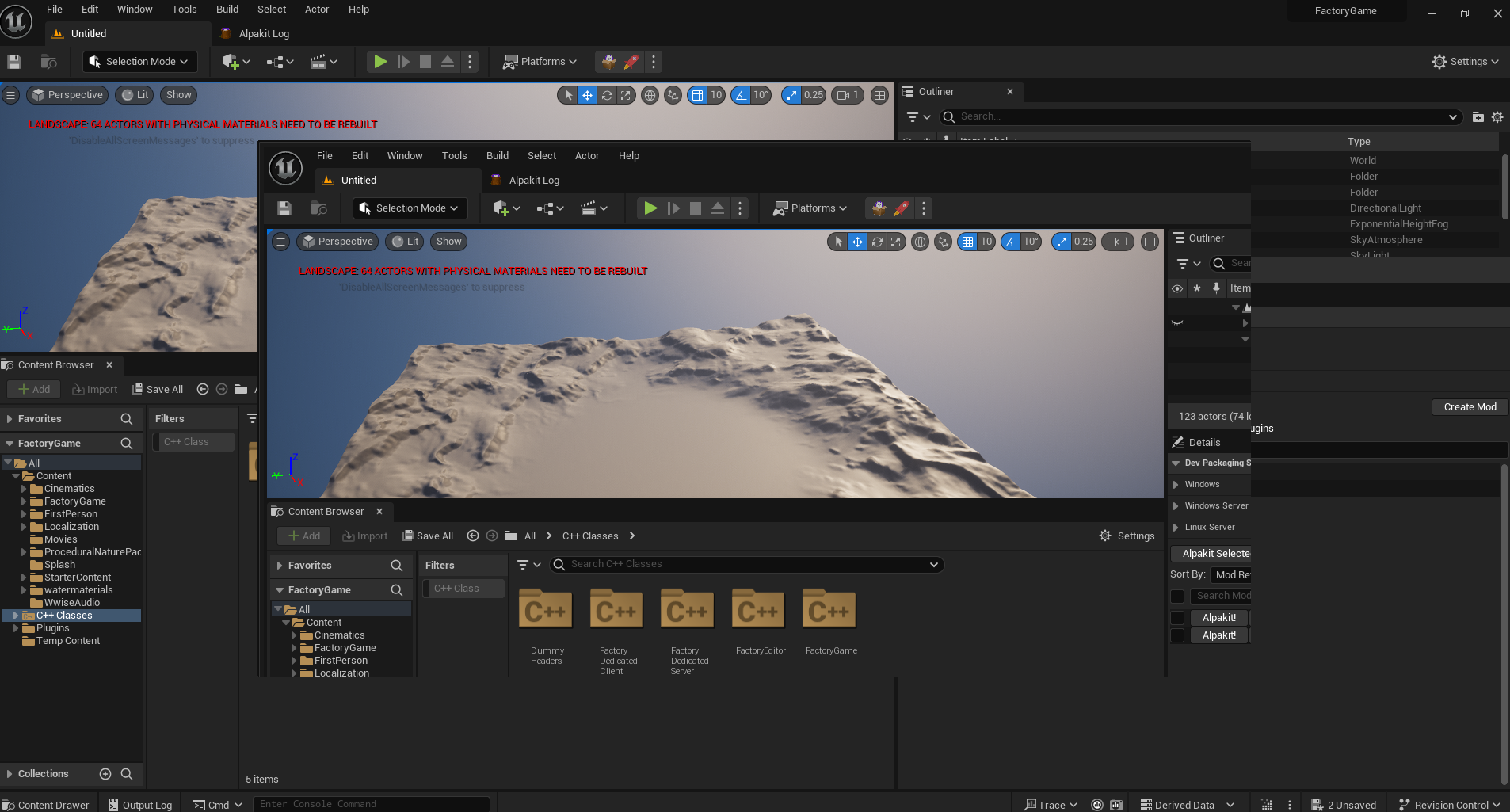Click select pointer tool in front window viewport
The height and width of the screenshot is (812, 1510).
(x=838, y=242)
